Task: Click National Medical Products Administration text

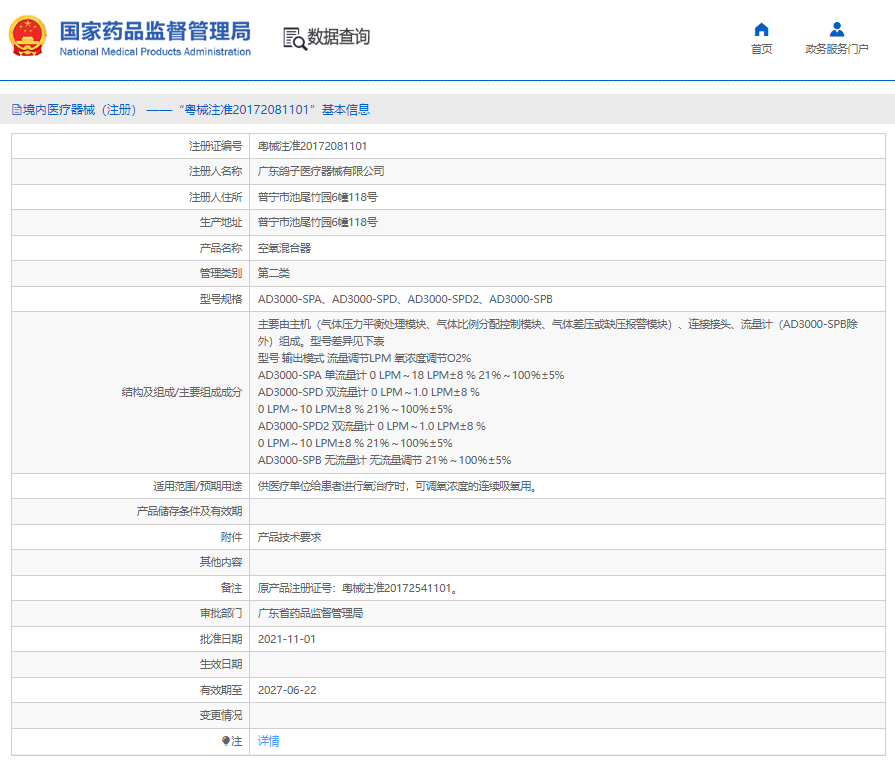Action: pyautogui.click(x=155, y=52)
